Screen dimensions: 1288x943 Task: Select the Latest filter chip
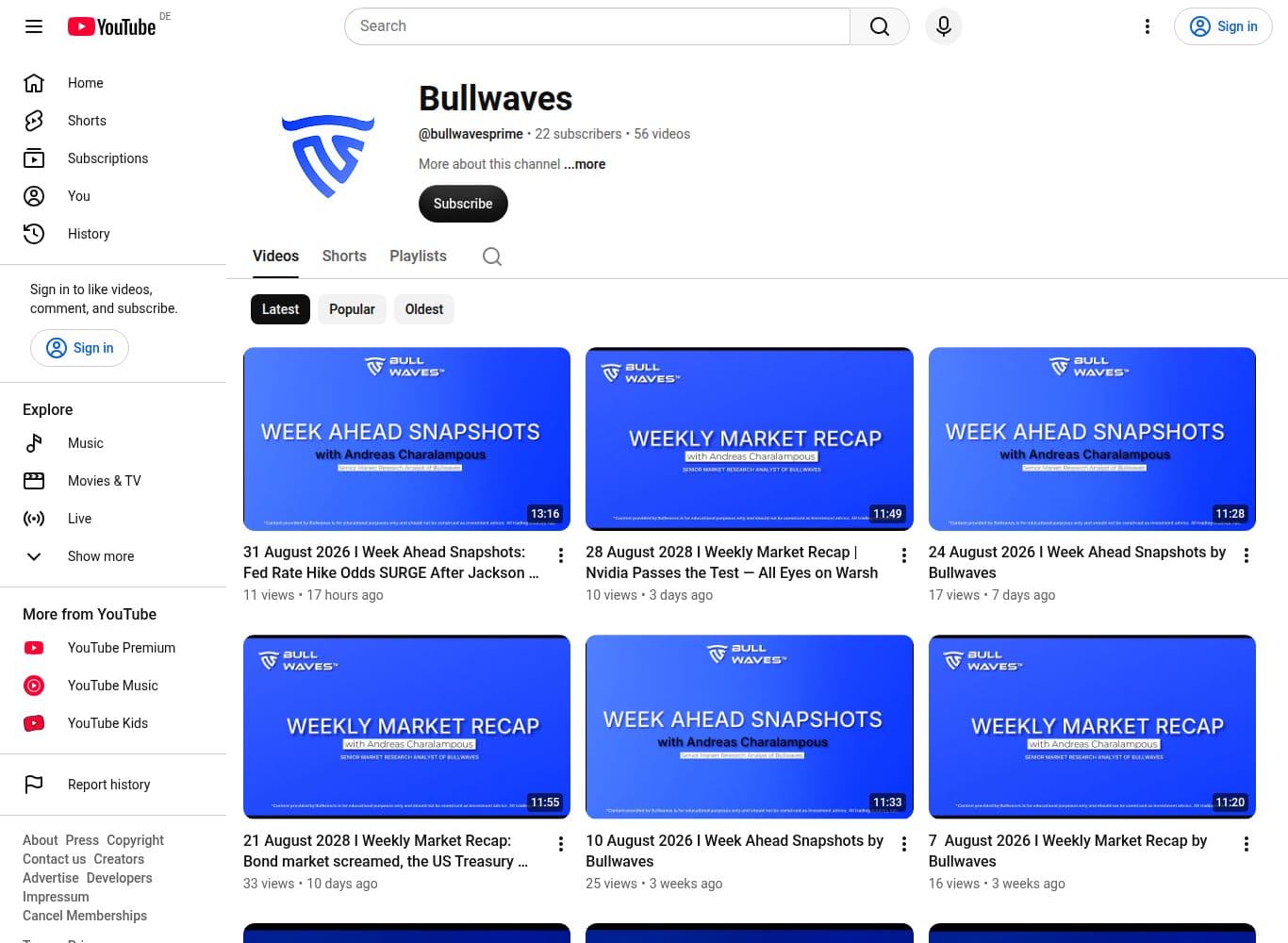(x=280, y=309)
